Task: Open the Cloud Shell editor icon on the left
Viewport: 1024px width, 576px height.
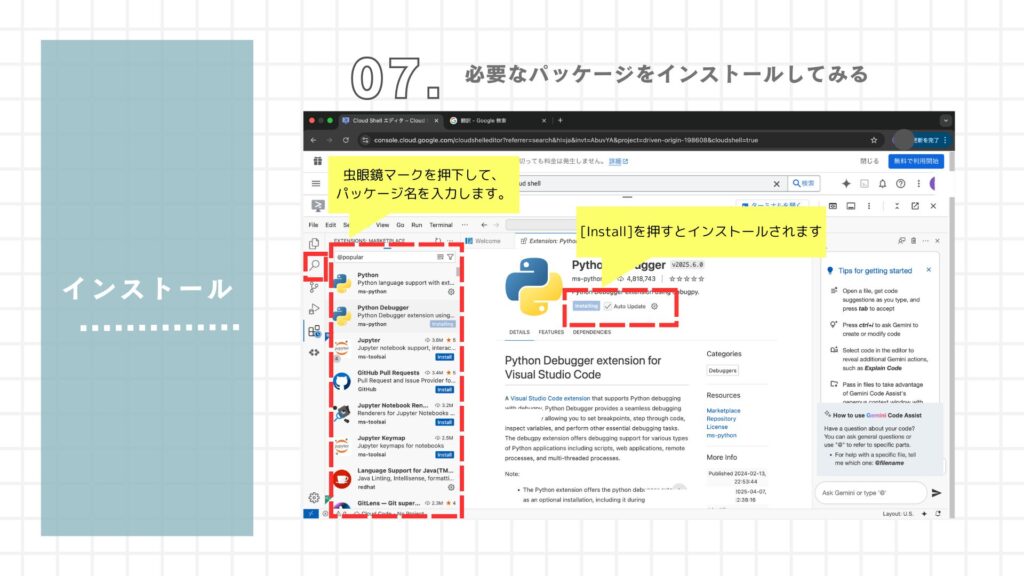Action: (x=318, y=206)
